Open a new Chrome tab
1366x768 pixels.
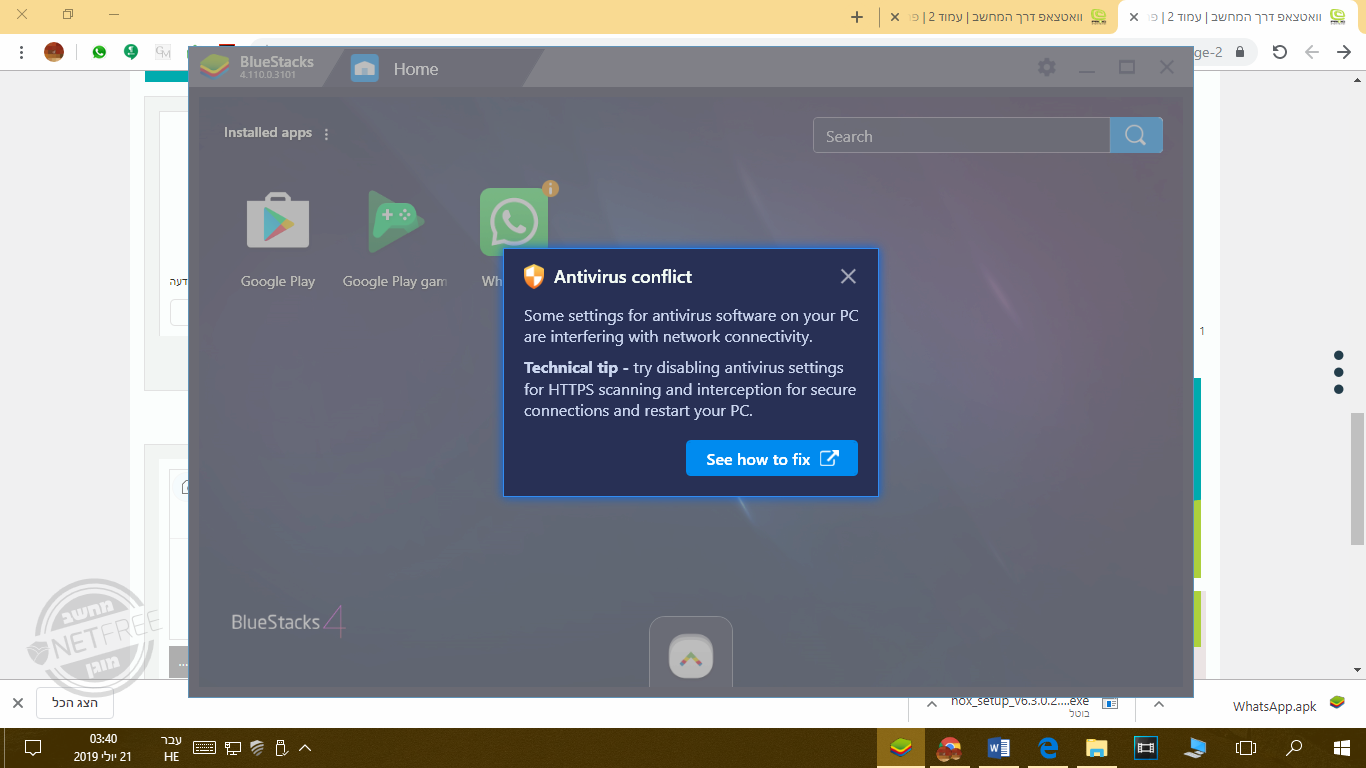(x=857, y=17)
